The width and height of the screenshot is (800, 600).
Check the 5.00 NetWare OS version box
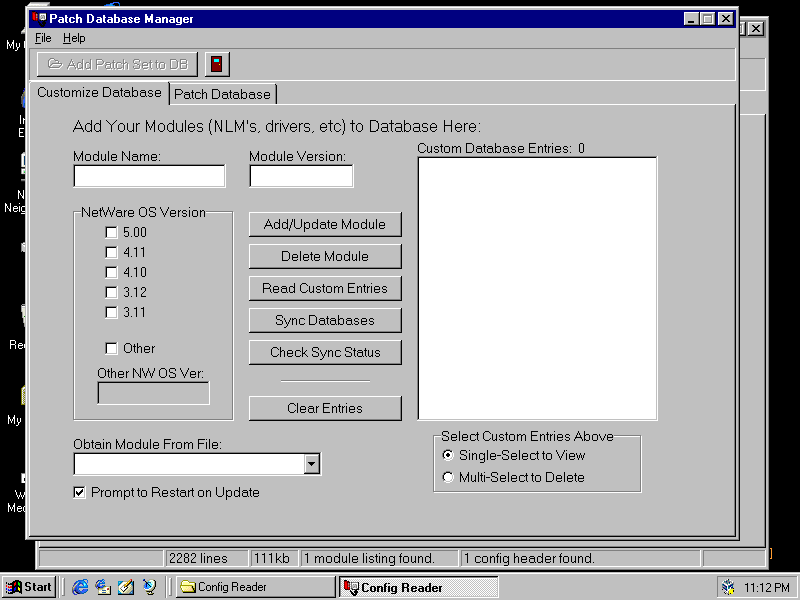click(111, 233)
